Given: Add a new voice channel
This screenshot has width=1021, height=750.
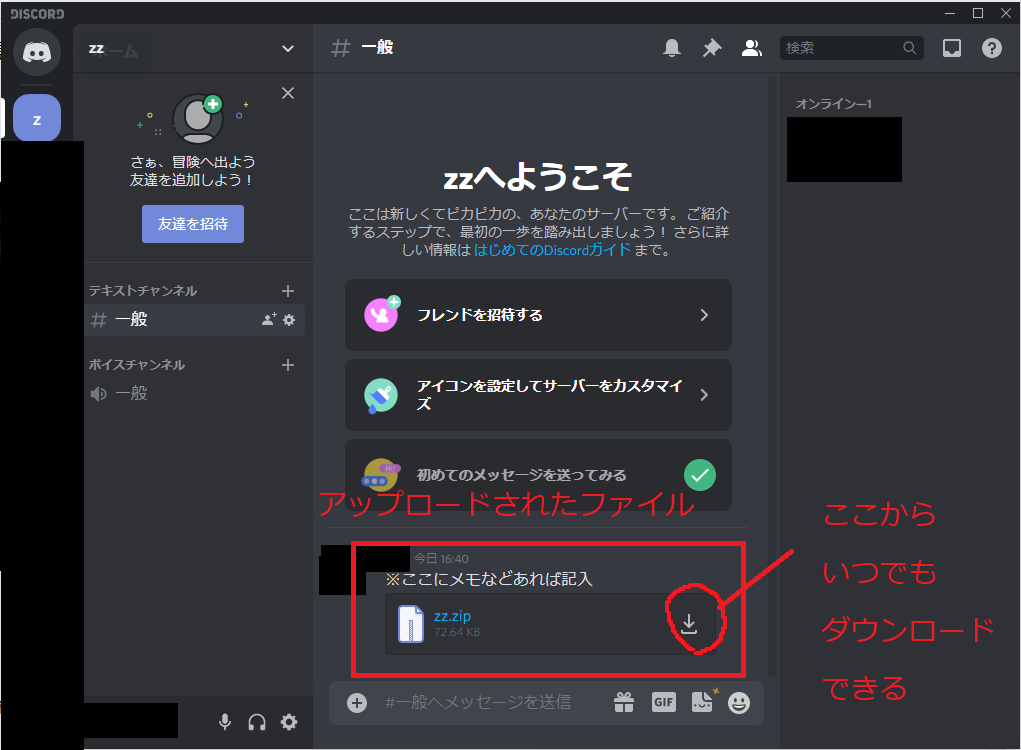Looking at the screenshot, I should (x=288, y=365).
